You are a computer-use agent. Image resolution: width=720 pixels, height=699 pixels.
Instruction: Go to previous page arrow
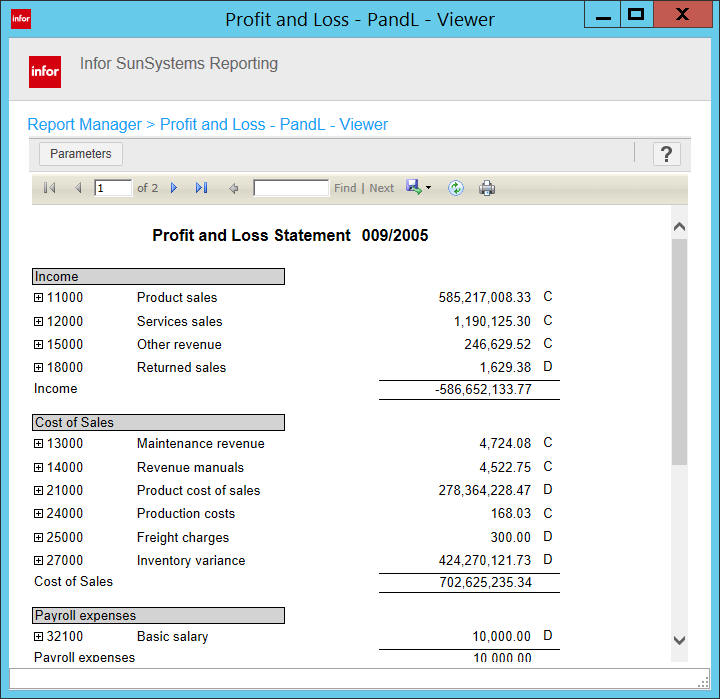point(78,188)
